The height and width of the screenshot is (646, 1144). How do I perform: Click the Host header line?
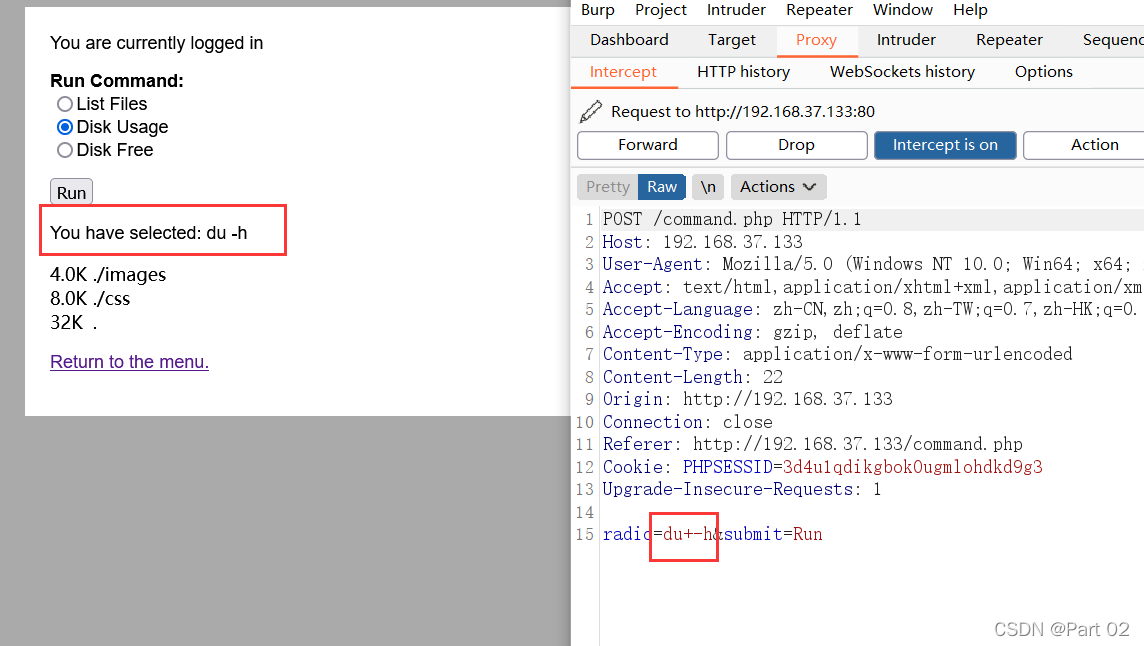click(x=702, y=242)
